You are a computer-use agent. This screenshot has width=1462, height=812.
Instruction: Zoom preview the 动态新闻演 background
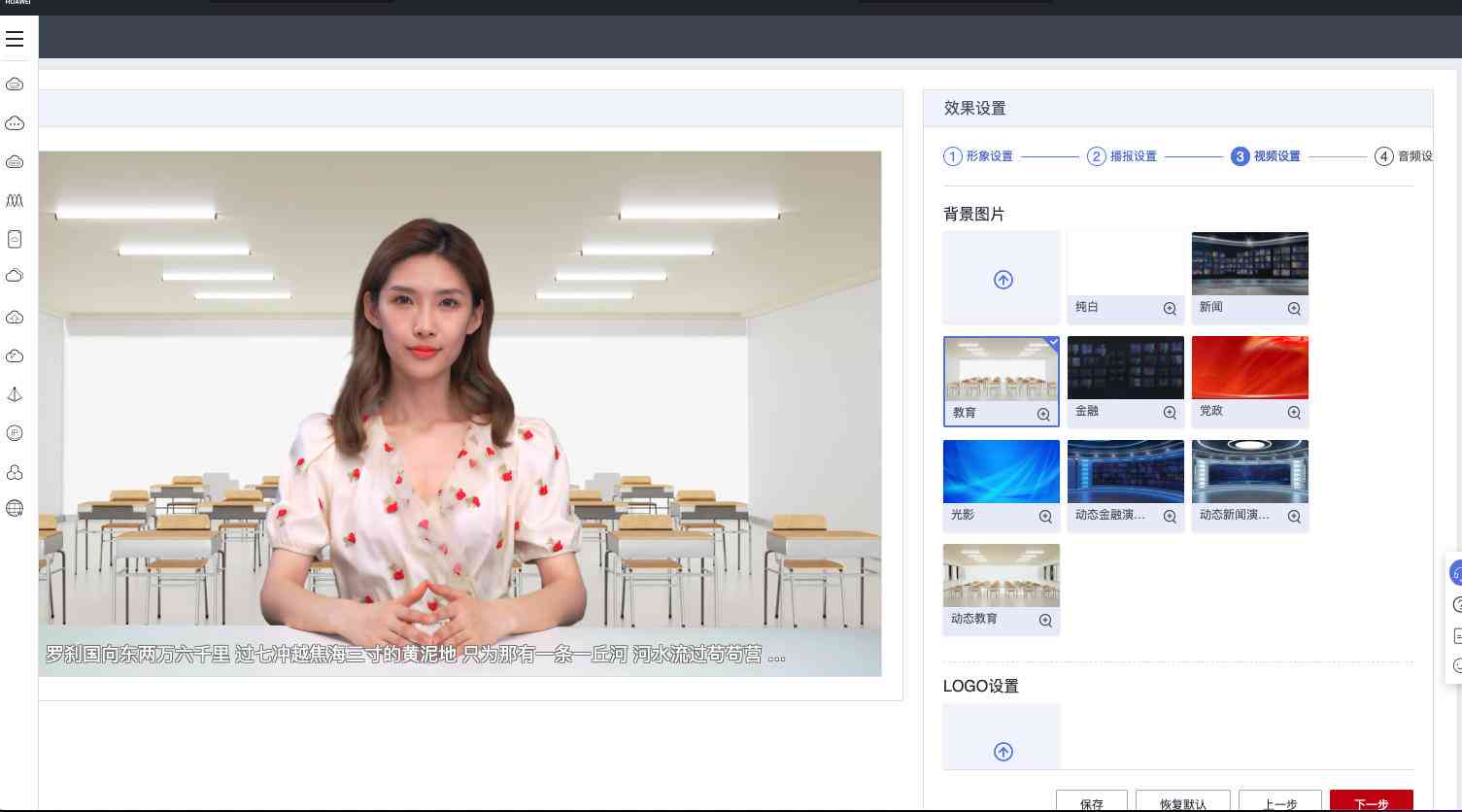(x=1294, y=517)
